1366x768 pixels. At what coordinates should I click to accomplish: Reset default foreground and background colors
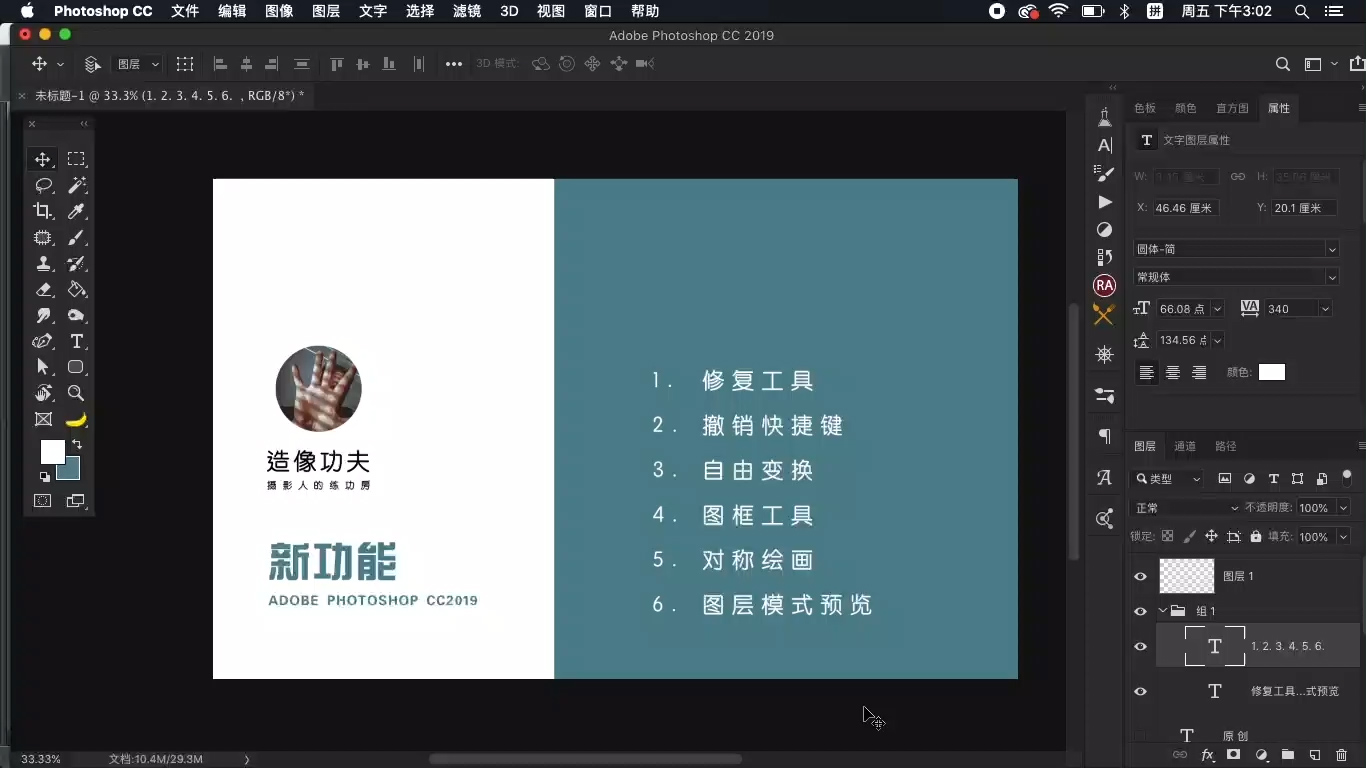[44, 477]
